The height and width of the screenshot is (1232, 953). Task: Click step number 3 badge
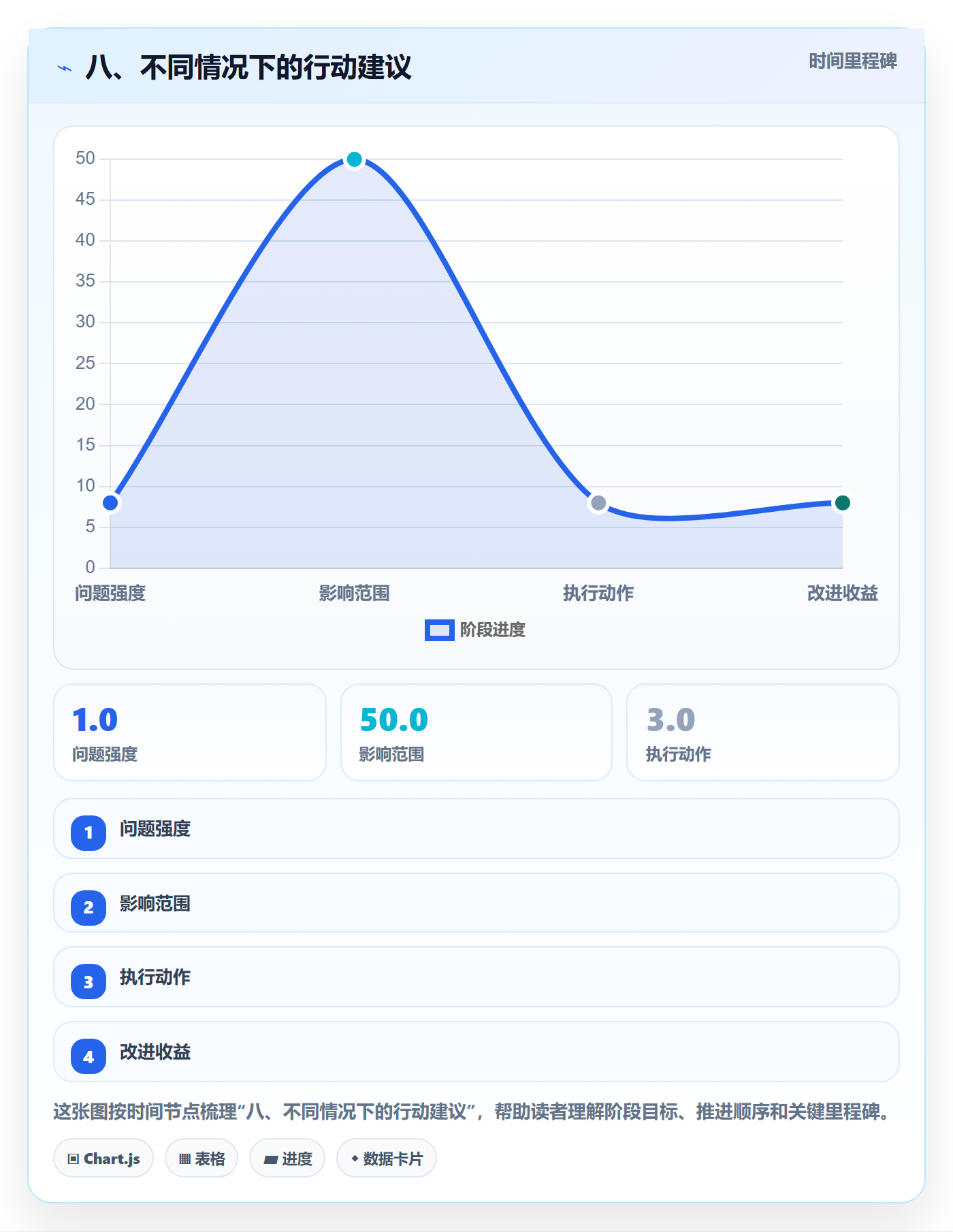pyautogui.click(x=88, y=982)
